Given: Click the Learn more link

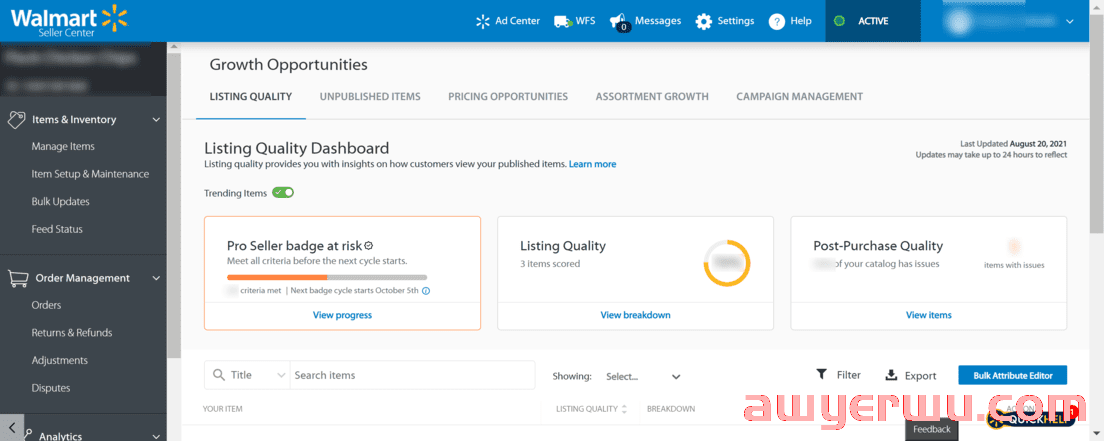Looking at the screenshot, I should 592,164.
